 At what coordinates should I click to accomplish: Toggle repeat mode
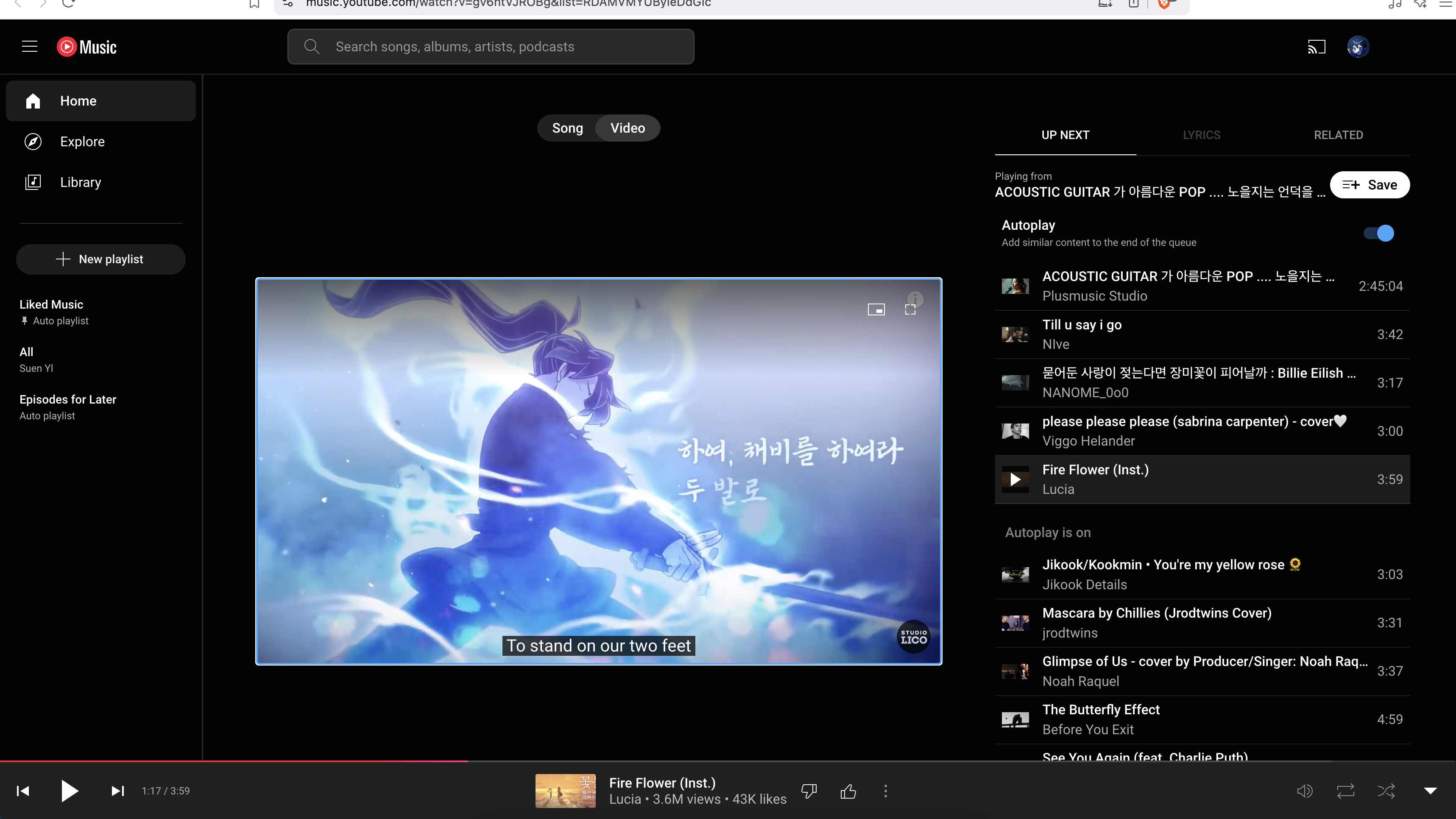(1345, 791)
